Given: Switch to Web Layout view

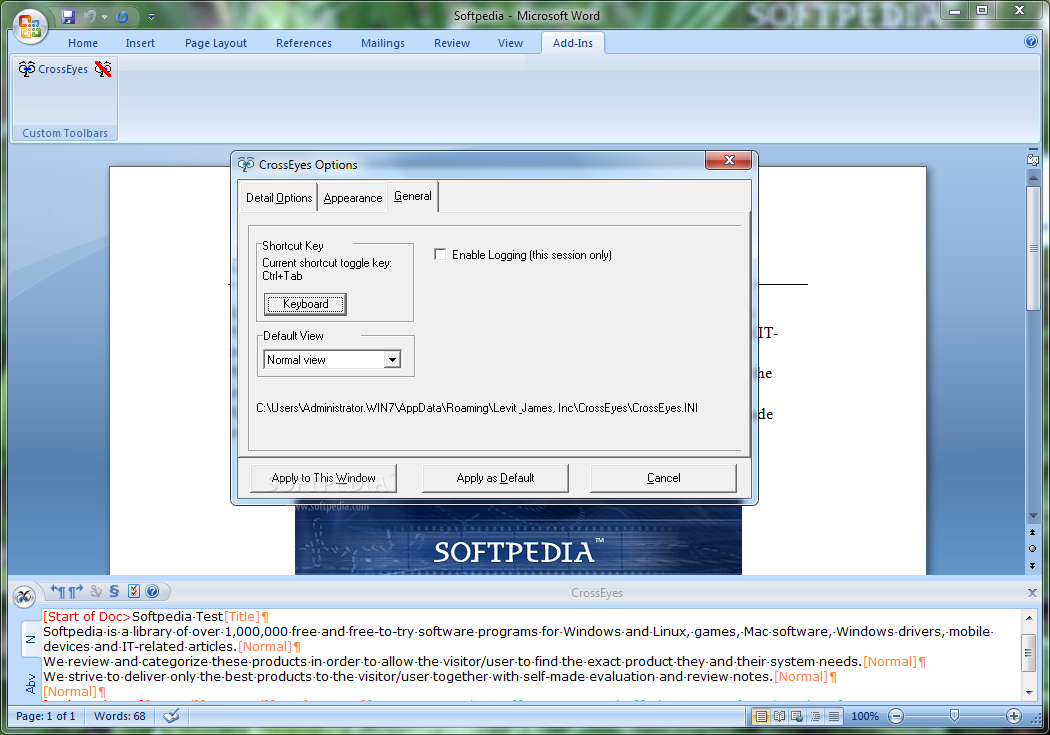Looking at the screenshot, I should 797,716.
